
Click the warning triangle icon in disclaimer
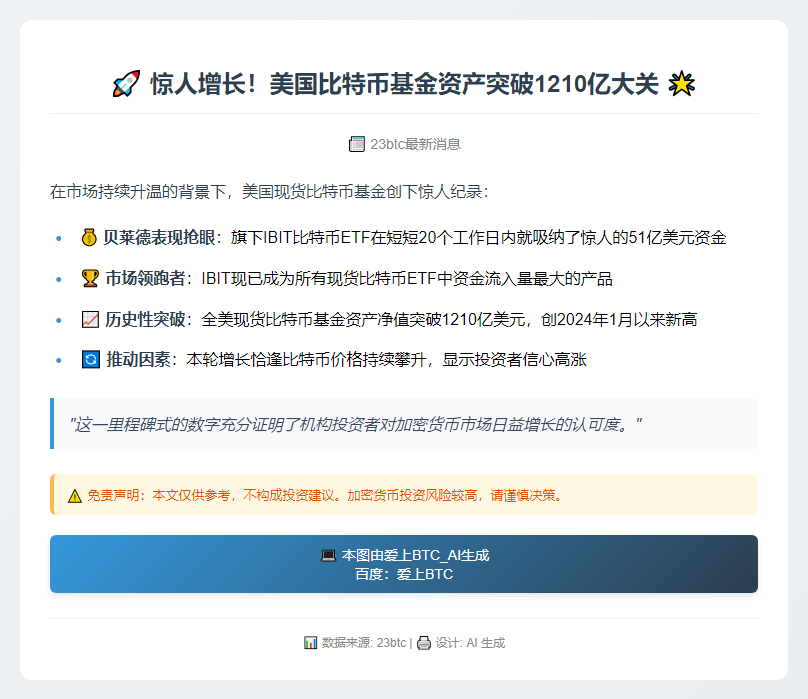[75, 496]
